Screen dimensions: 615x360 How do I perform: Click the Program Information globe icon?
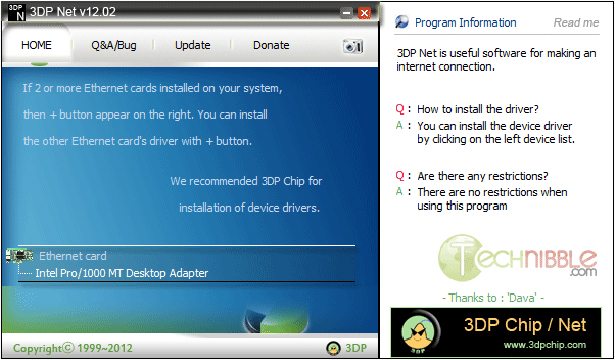click(402, 22)
